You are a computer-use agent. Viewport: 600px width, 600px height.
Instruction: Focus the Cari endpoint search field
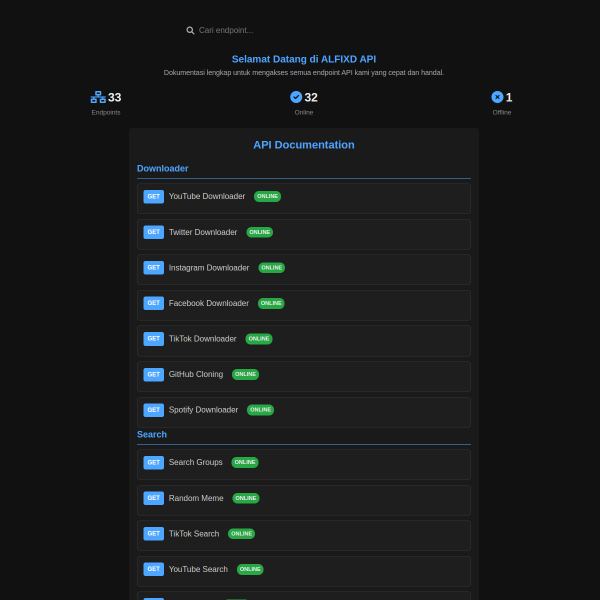[303, 31]
